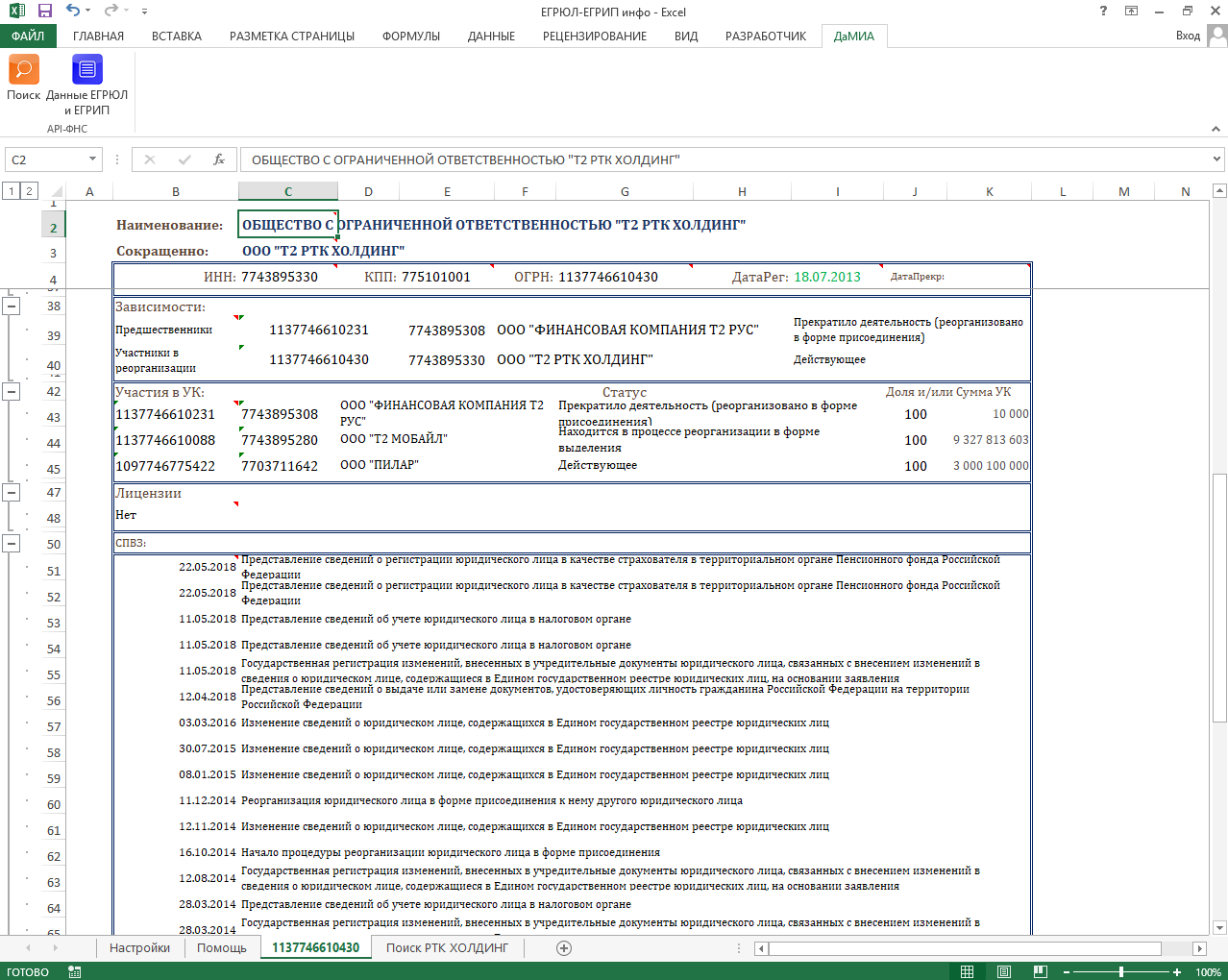
Task: Open the Name Box dropdown arrow
Action: [x=92, y=159]
